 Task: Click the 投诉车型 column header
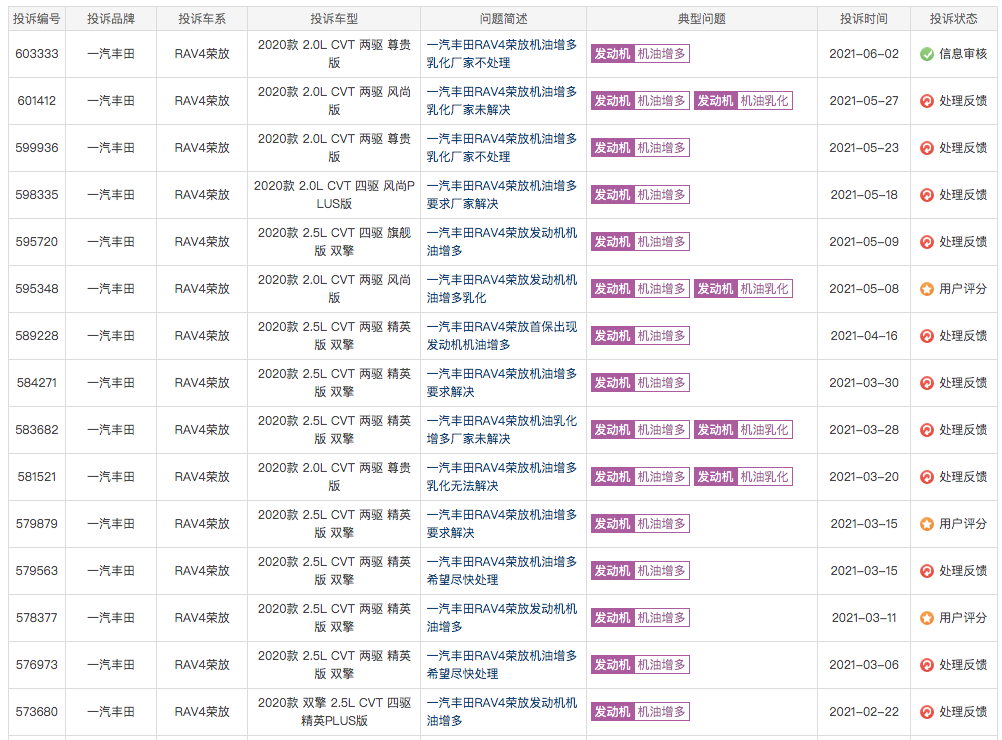coord(334,19)
